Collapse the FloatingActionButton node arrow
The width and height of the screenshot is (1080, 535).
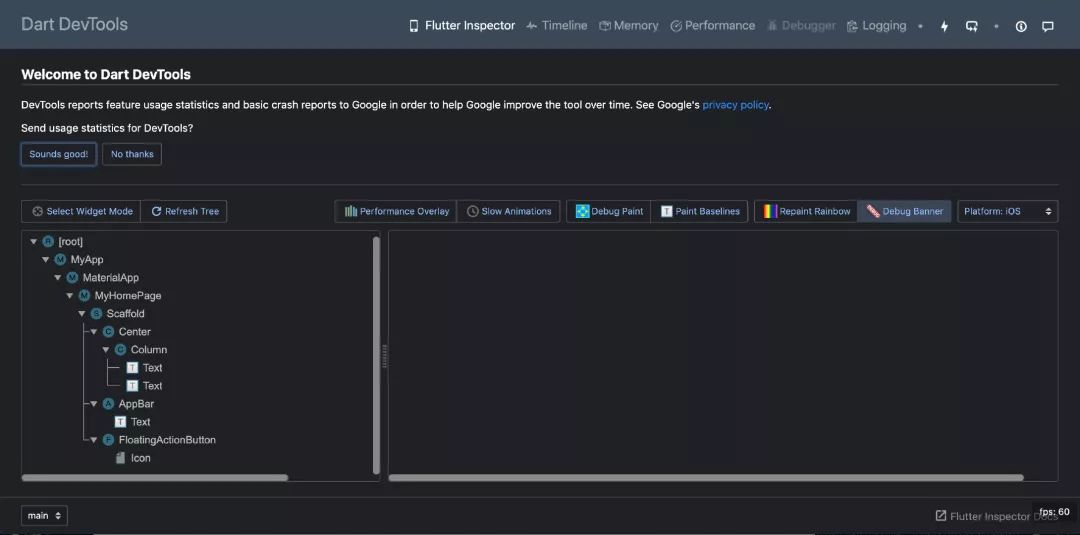(94, 439)
